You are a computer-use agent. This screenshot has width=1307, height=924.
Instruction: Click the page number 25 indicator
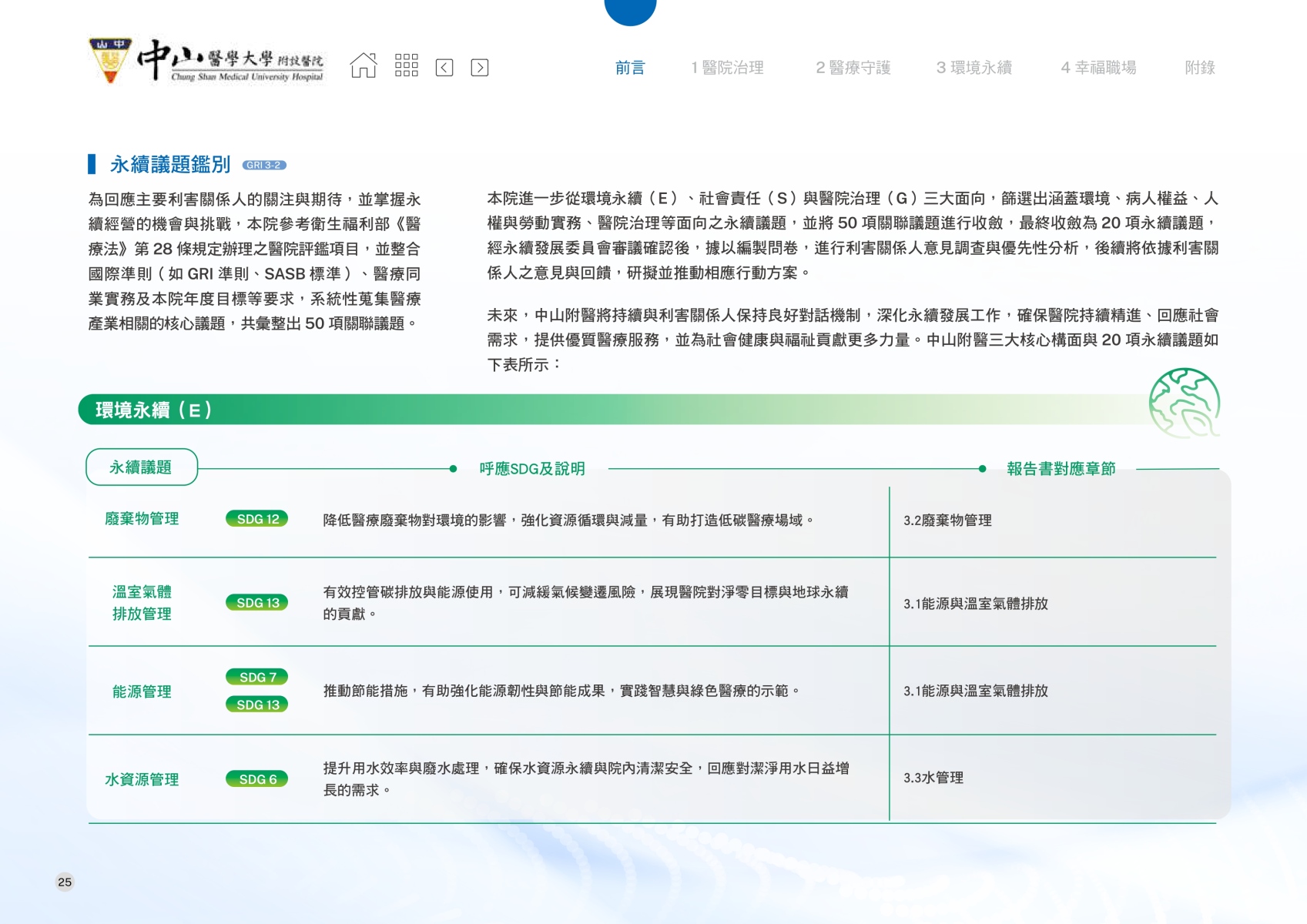click(65, 882)
